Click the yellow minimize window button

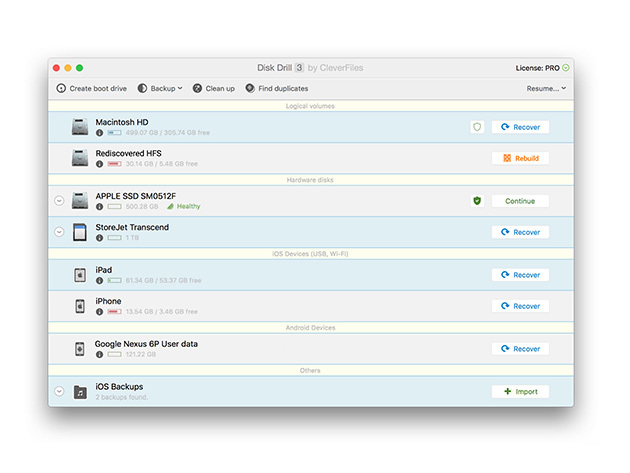[68, 68]
